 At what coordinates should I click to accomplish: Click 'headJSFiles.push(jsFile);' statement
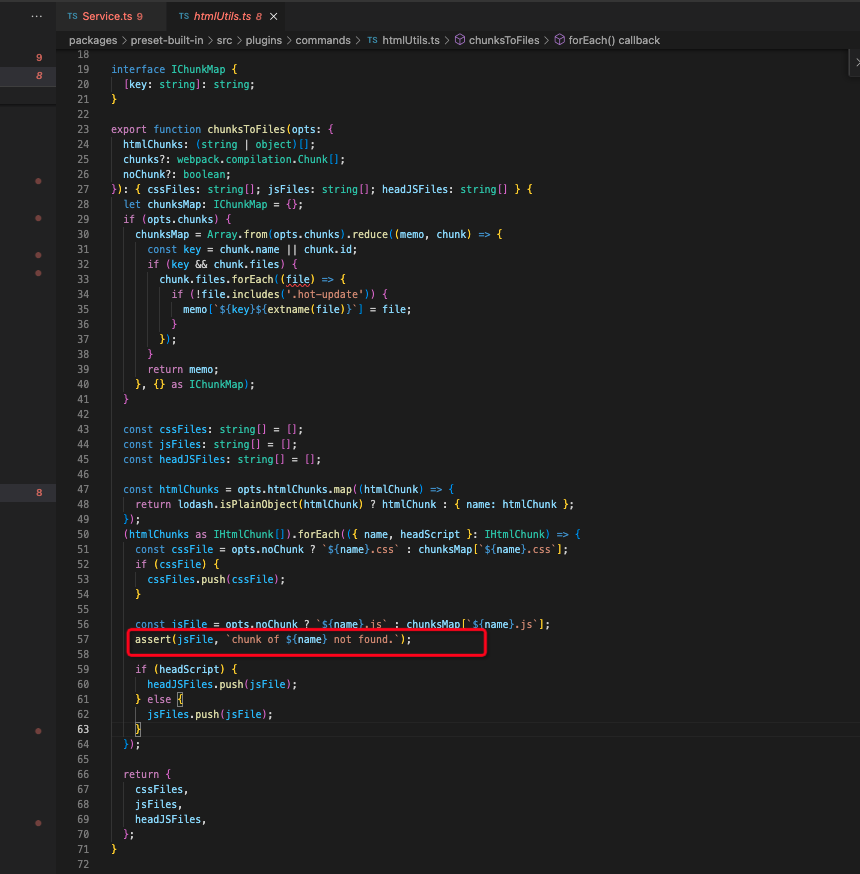tap(222, 684)
